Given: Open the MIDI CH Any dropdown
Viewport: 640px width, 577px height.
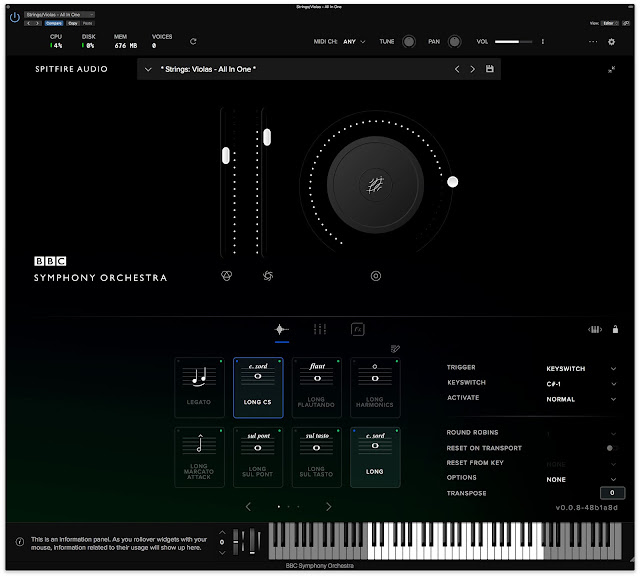Looking at the screenshot, I should coord(354,42).
